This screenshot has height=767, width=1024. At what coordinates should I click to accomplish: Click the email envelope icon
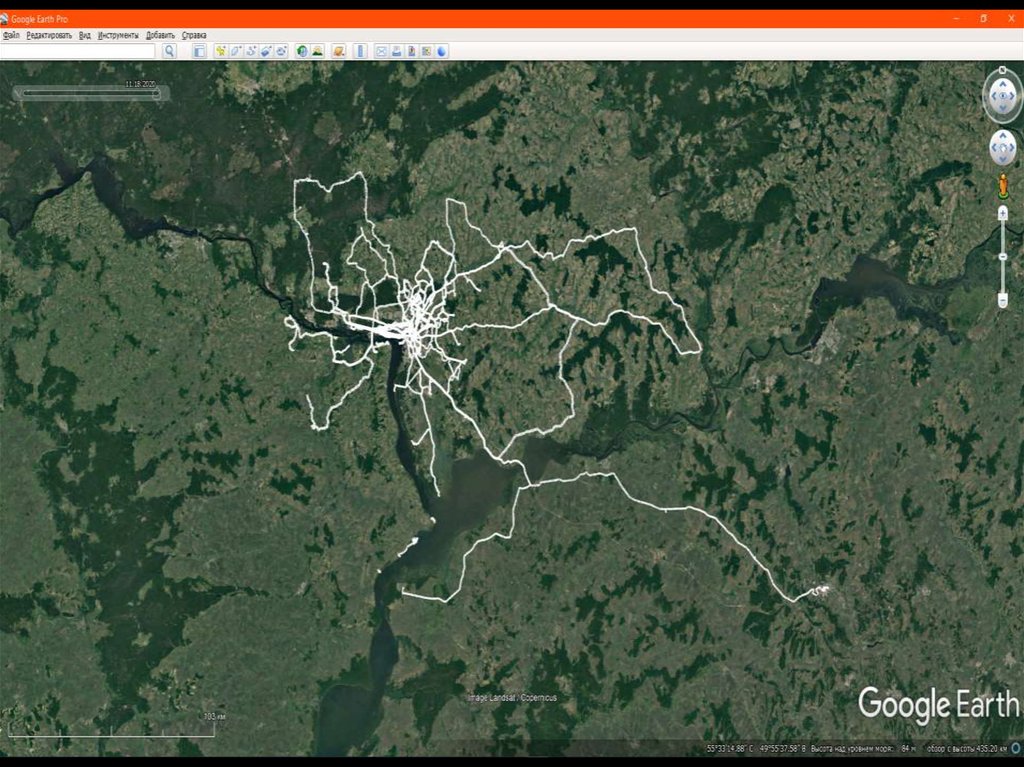coord(381,51)
